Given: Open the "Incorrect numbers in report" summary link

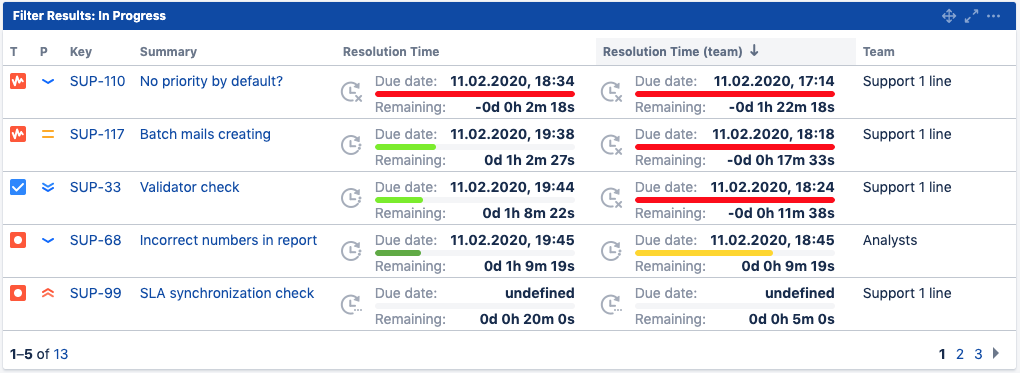Looking at the screenshot, I should tap(228, 240).
